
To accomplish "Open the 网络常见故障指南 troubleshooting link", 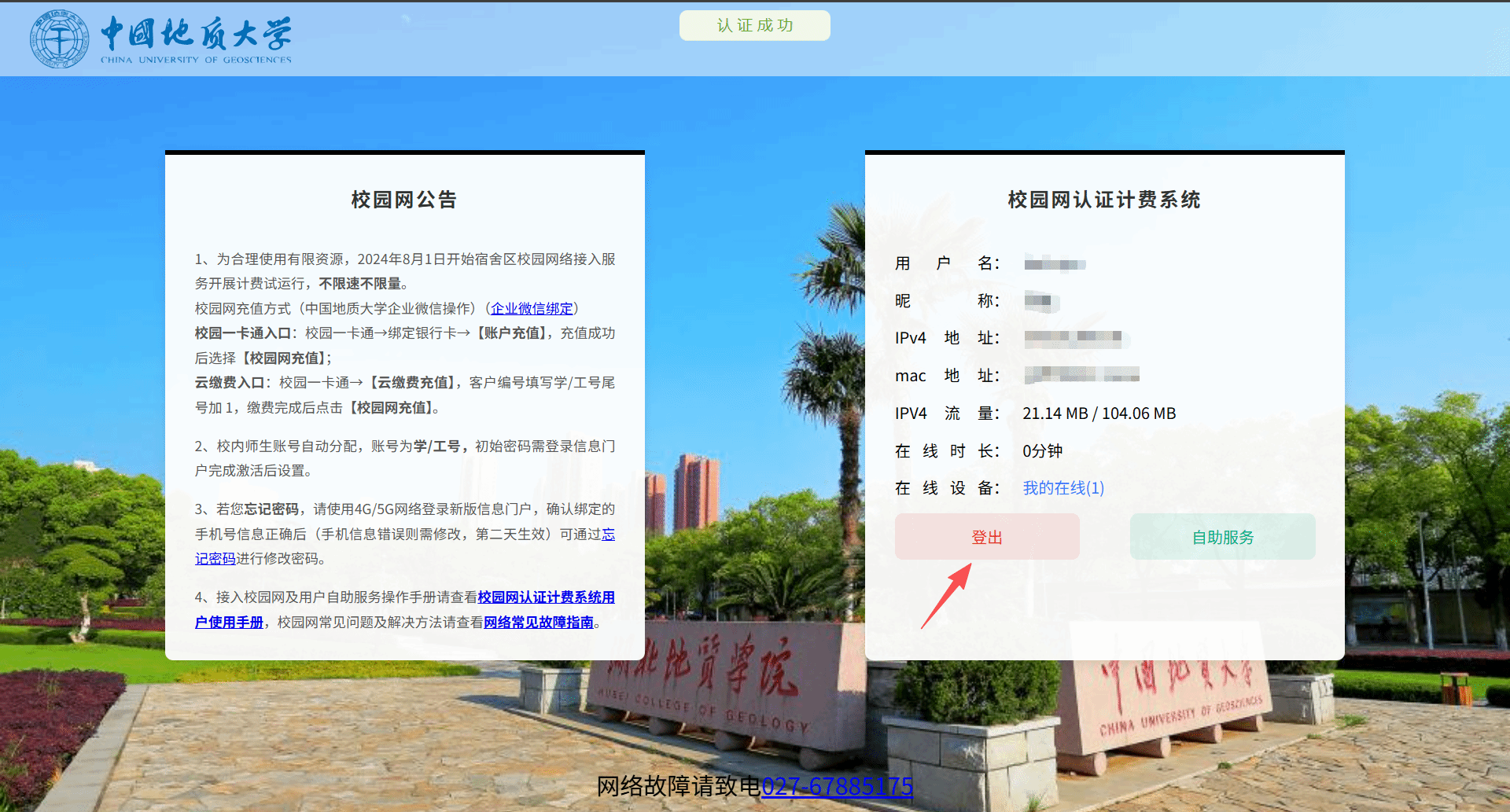I will tap(539, 623).
